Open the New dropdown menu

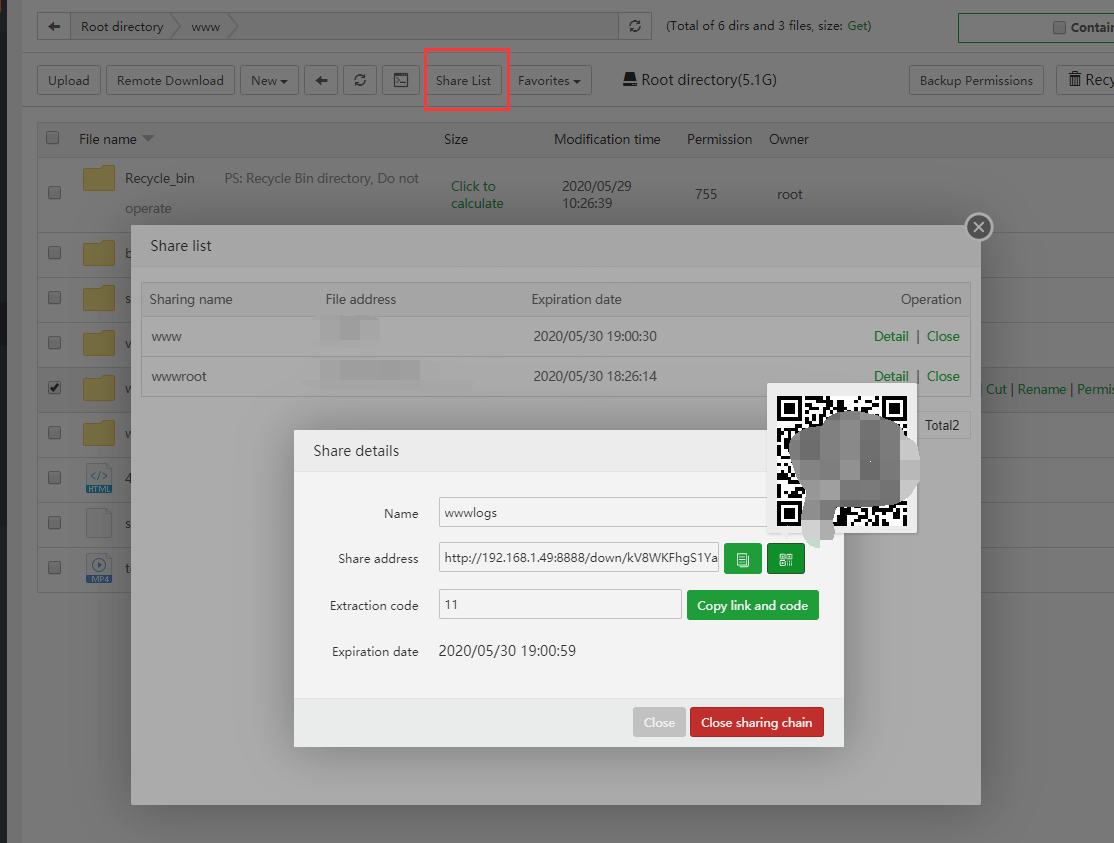point(269,81)
